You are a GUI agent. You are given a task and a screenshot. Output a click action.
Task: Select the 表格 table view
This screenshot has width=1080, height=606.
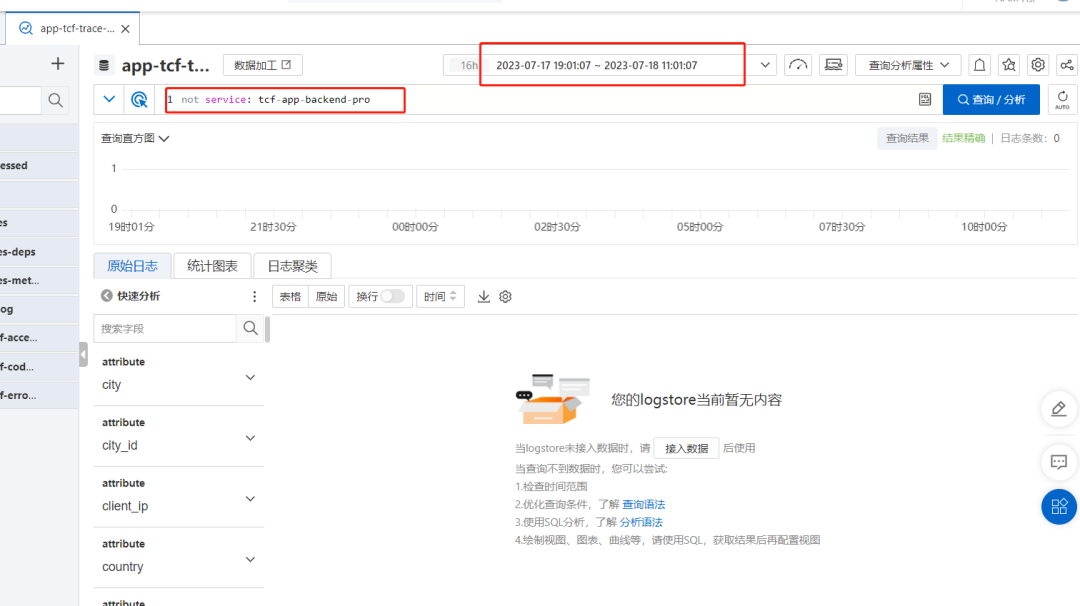tap(291, 297)
